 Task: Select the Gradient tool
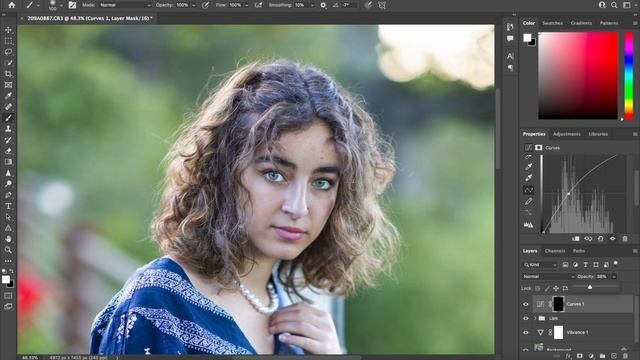8,162
